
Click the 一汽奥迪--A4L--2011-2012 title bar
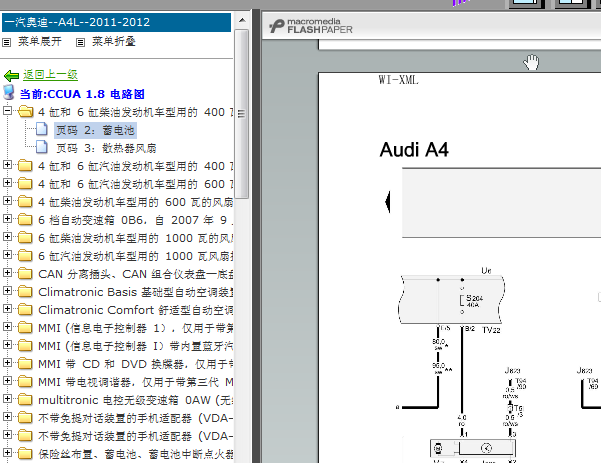pyautogui.click(x=116, y=22)
